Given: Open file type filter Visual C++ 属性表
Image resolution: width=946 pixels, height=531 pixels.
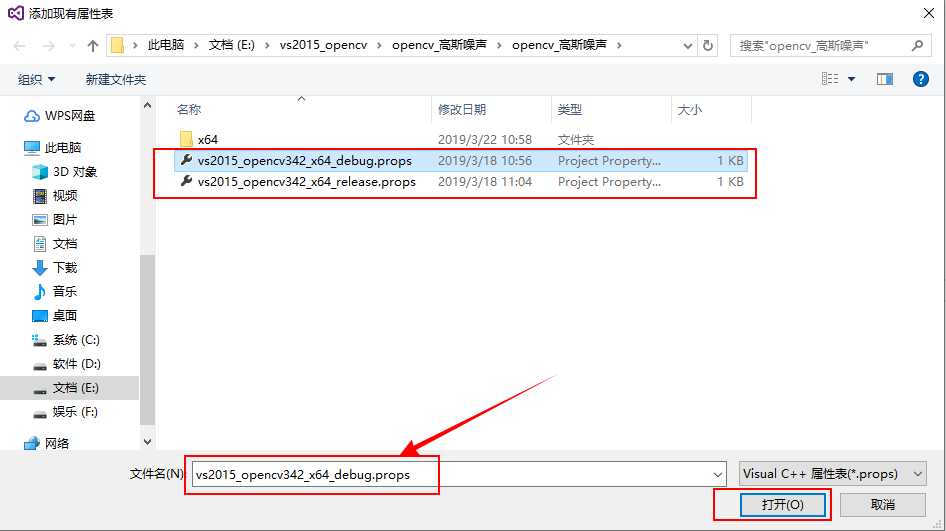Looking at the screenshot, I should coord(833,474).
